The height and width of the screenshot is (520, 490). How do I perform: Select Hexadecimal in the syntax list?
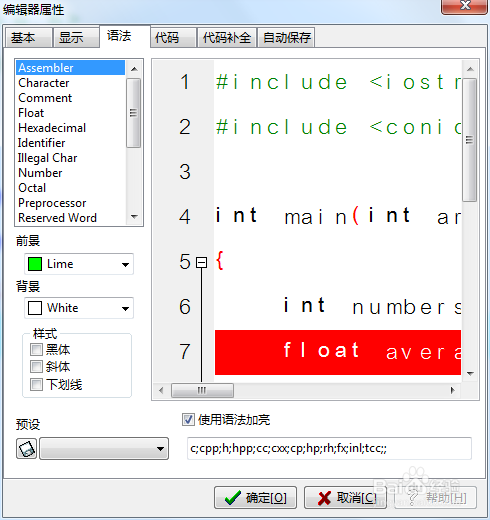click(71, 128)
